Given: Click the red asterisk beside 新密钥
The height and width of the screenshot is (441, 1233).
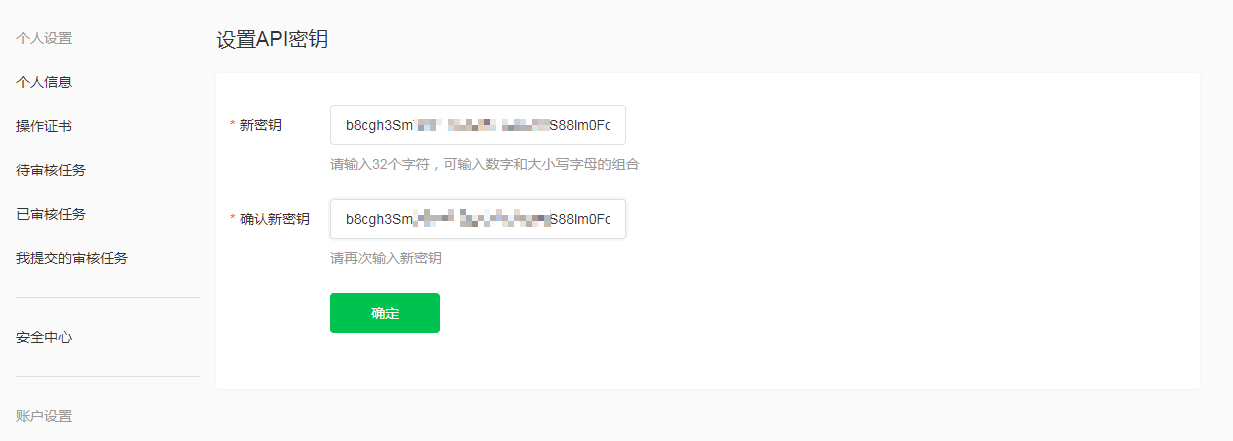Looking at the screenshot, I should click(233, 125).
